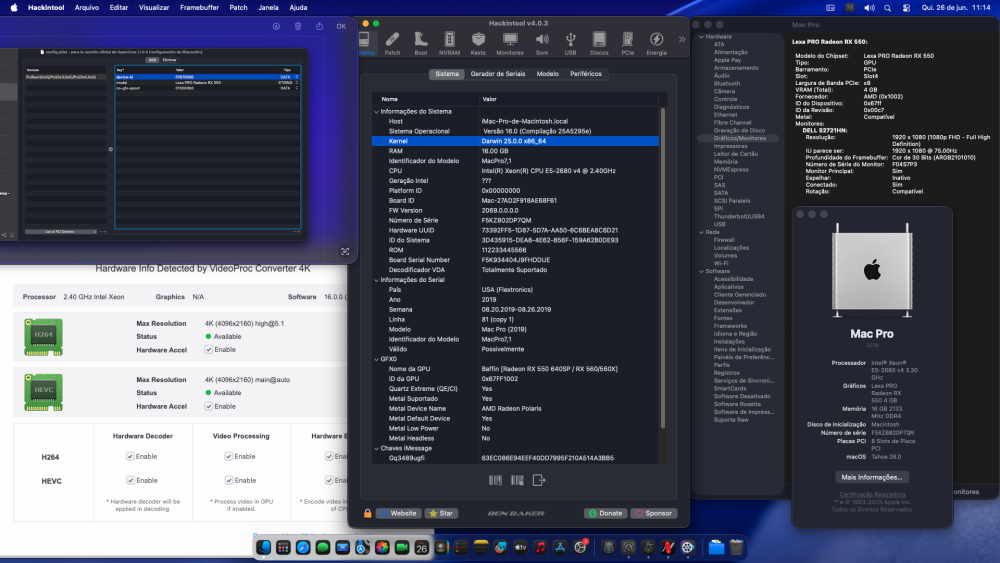The image size is (1000, 563).
Task: Switch to the Periféricos tab
Action: [x=585, y=74]
